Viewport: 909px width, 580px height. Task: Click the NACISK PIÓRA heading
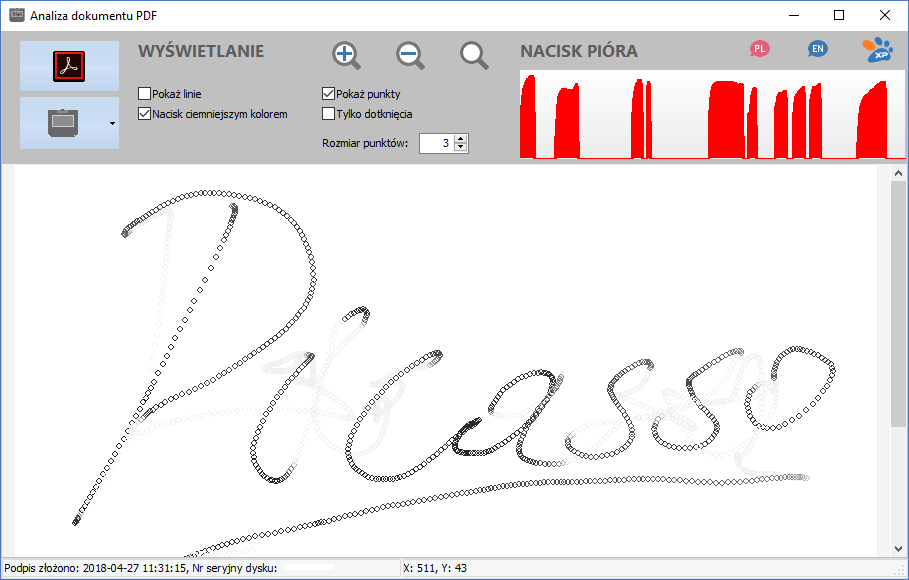[x=579, y=51]
